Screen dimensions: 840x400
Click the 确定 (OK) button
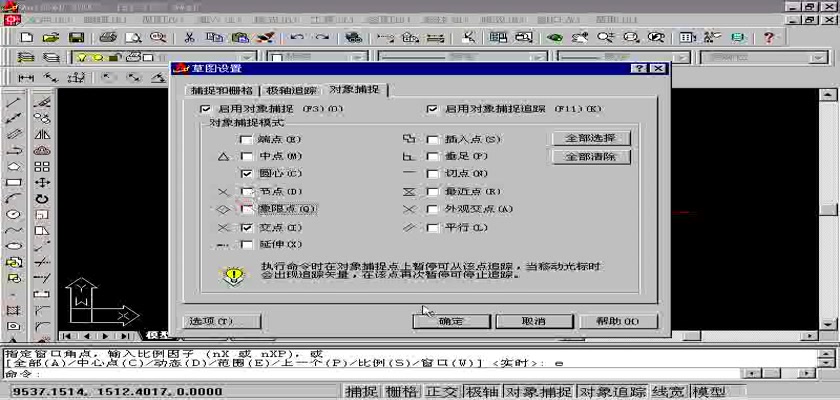450,321
